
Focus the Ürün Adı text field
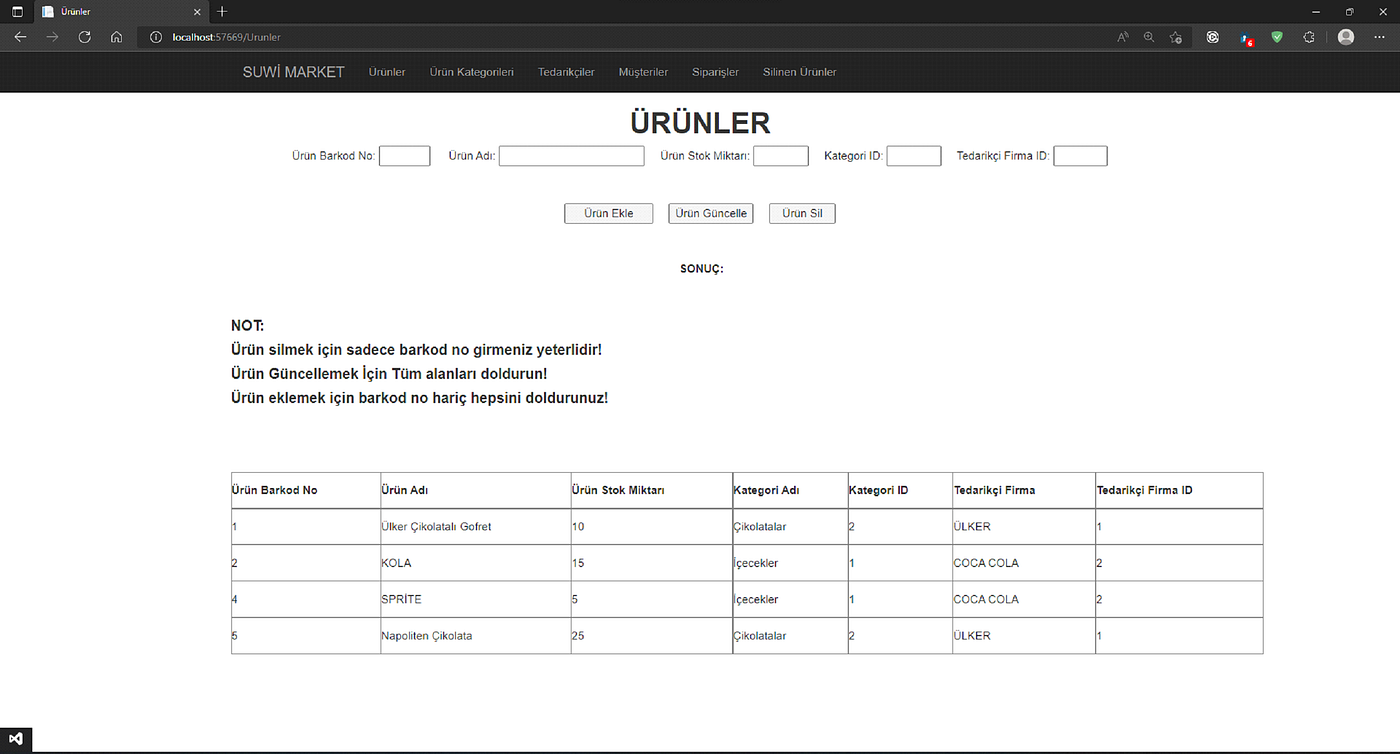[571, 156]
